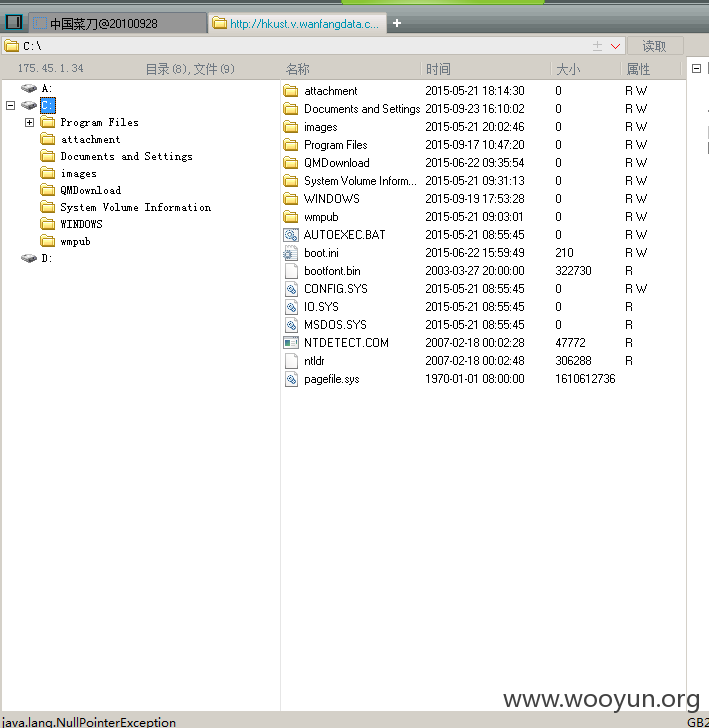Click the WINDOWS folder name in file list
This screenshot has height=728, width=709.
click(332, 199)
